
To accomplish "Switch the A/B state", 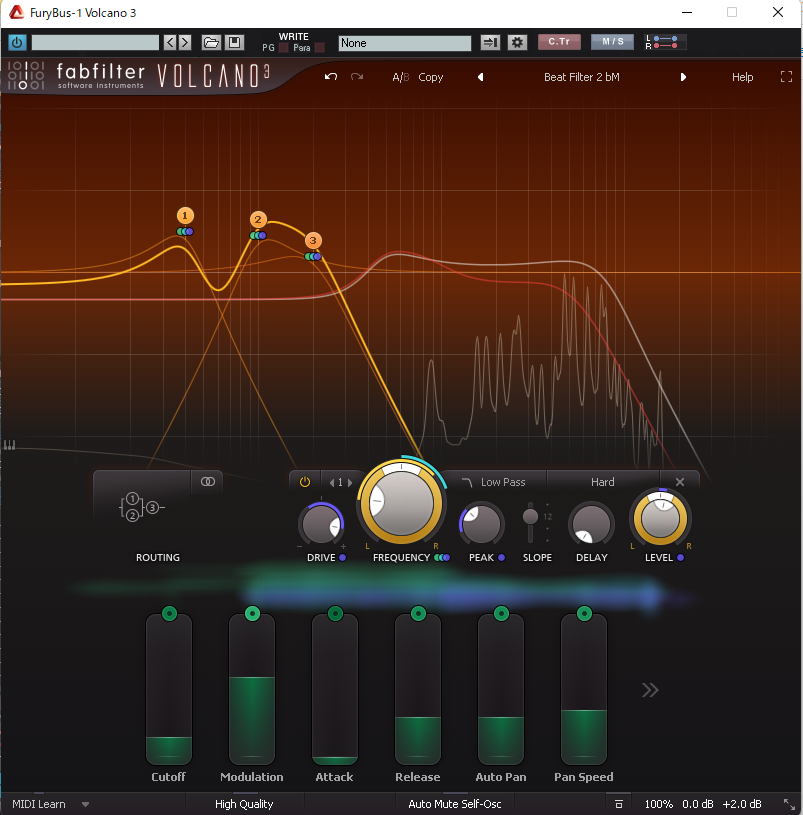I will click(400, 77).
